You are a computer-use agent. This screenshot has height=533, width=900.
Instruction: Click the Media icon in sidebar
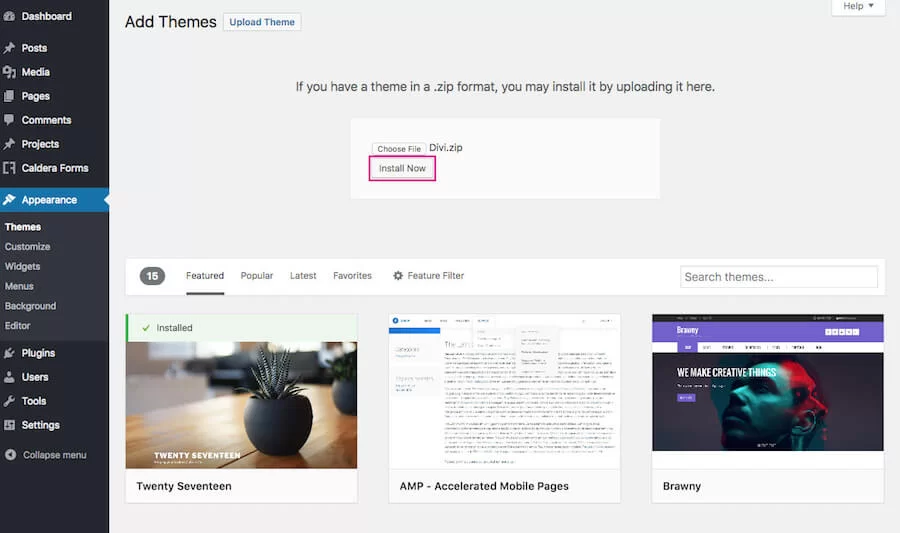point(9,72)
